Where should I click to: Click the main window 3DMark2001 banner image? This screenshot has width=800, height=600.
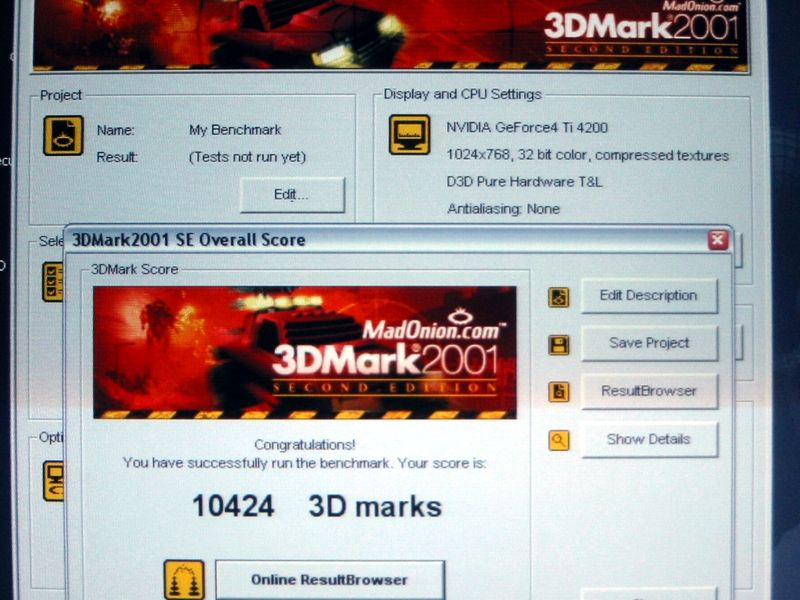tap(390, 35)
